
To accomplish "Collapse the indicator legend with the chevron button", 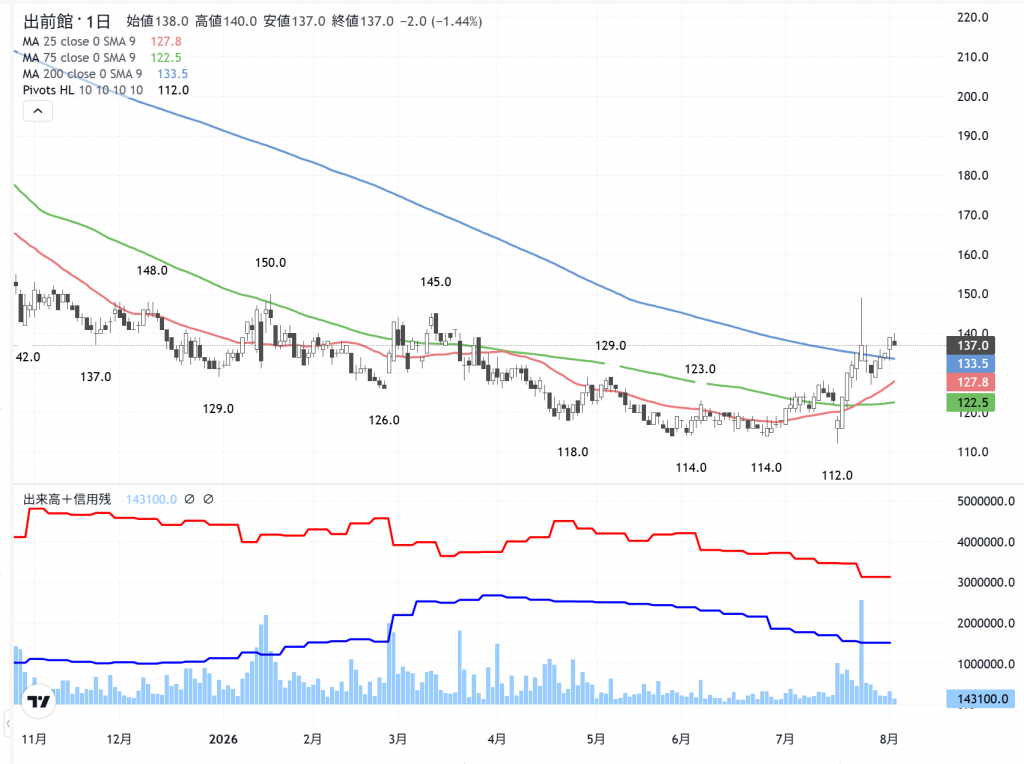I will (x=38, y=111).
